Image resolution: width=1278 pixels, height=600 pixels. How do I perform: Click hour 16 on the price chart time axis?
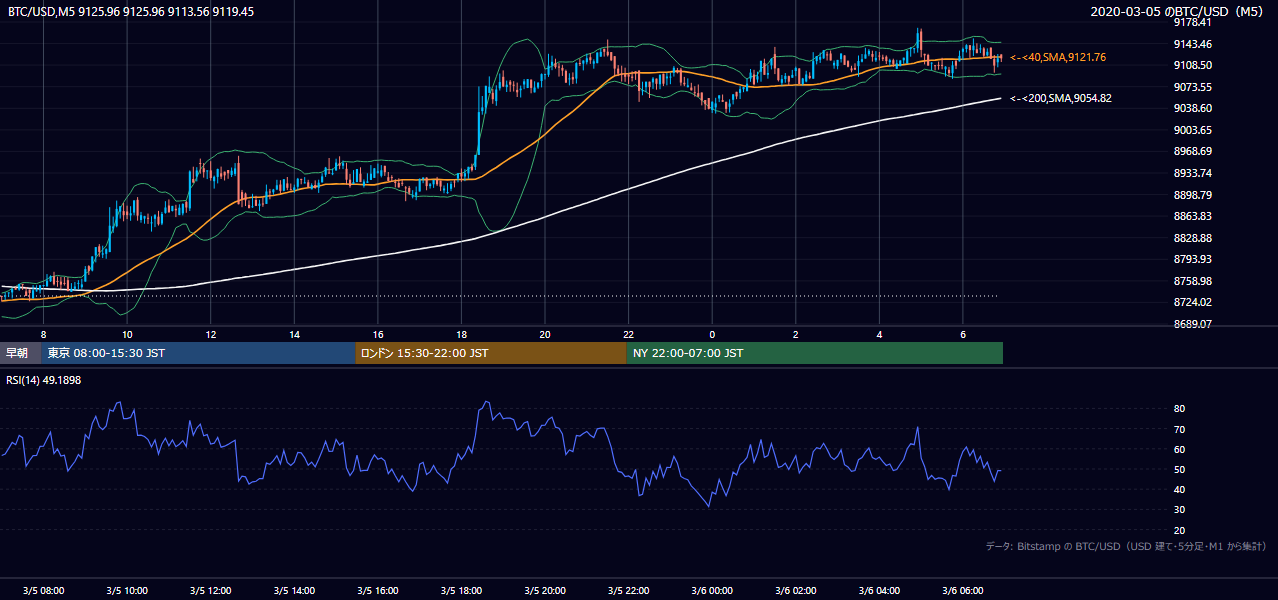pos(377,334)
